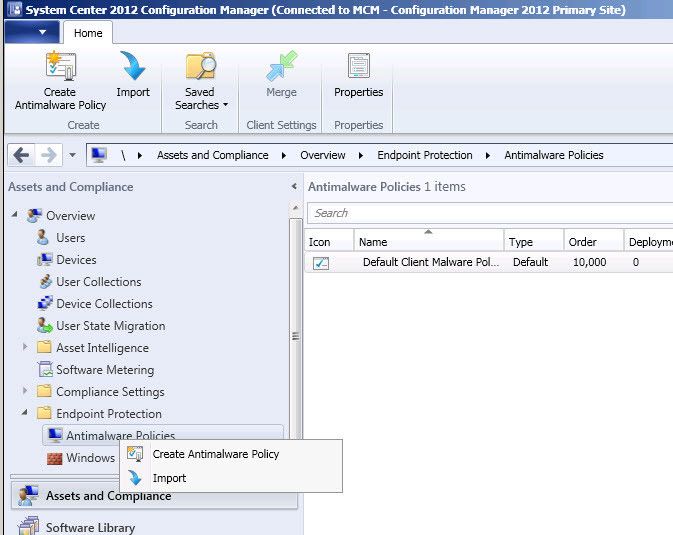Click the User State Migration icon
The width and height of the screenshot is (673, 535).
44,325
